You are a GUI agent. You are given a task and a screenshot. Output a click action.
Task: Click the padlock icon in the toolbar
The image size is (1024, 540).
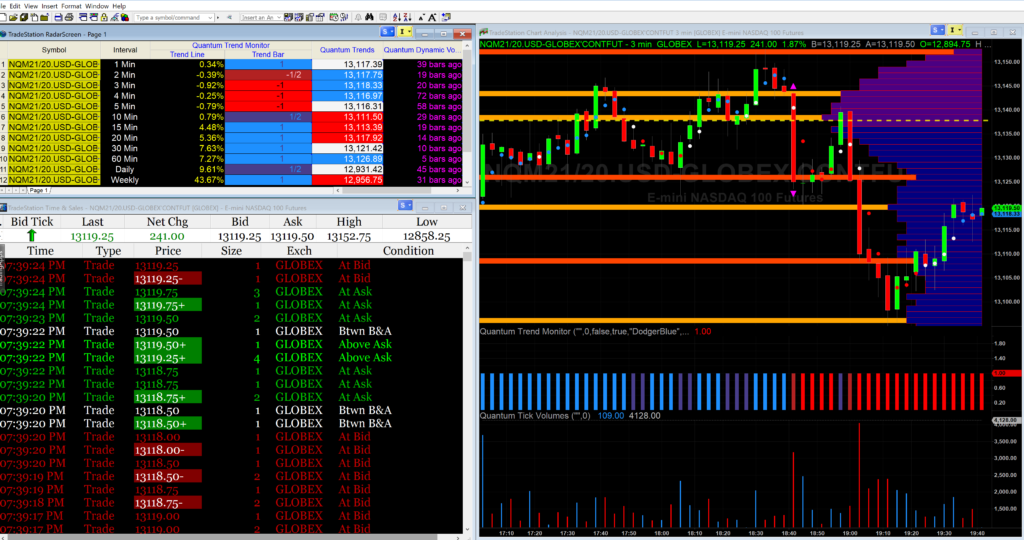(104, 17)
